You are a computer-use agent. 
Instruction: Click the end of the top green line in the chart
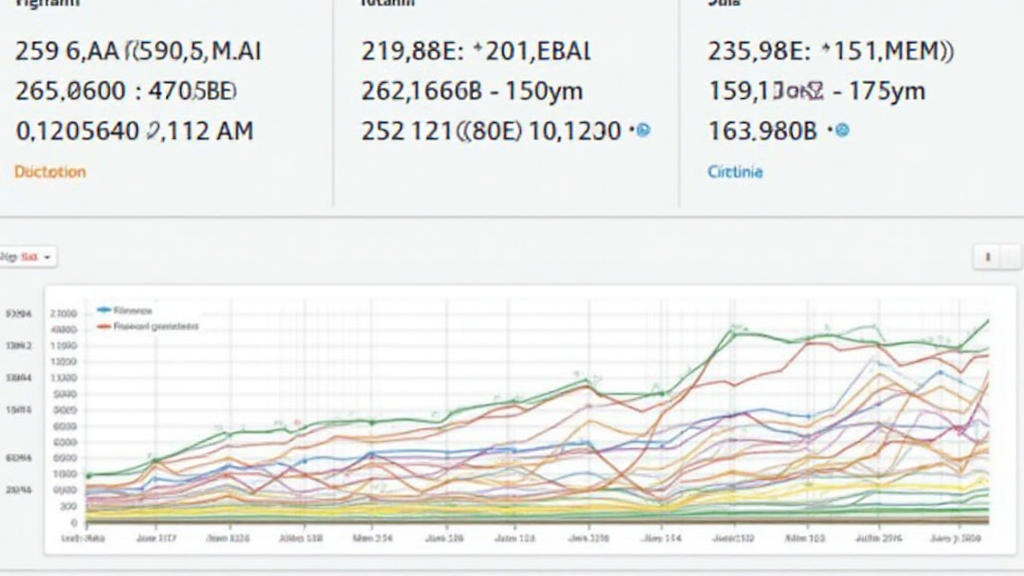(x=988, y=321)
